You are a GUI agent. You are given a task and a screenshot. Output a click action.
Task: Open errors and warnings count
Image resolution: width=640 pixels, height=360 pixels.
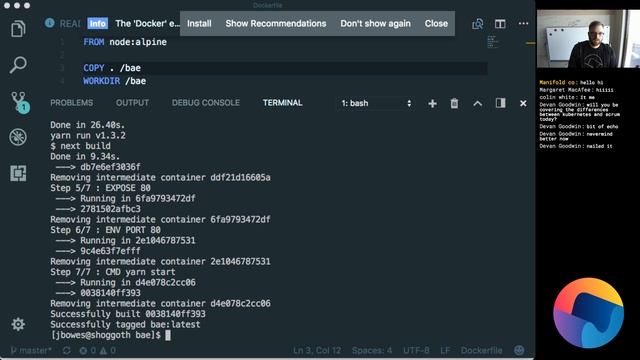98,350
